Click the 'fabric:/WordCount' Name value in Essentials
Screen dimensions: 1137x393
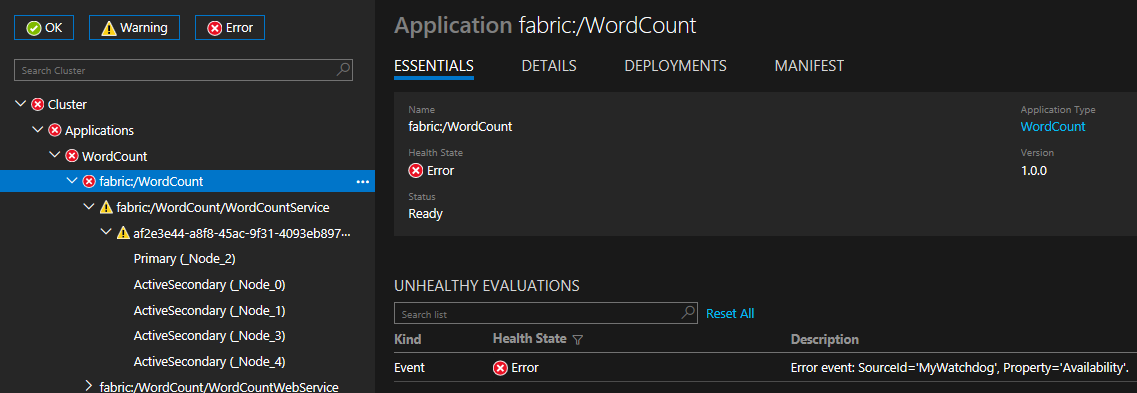coord(460,126)
